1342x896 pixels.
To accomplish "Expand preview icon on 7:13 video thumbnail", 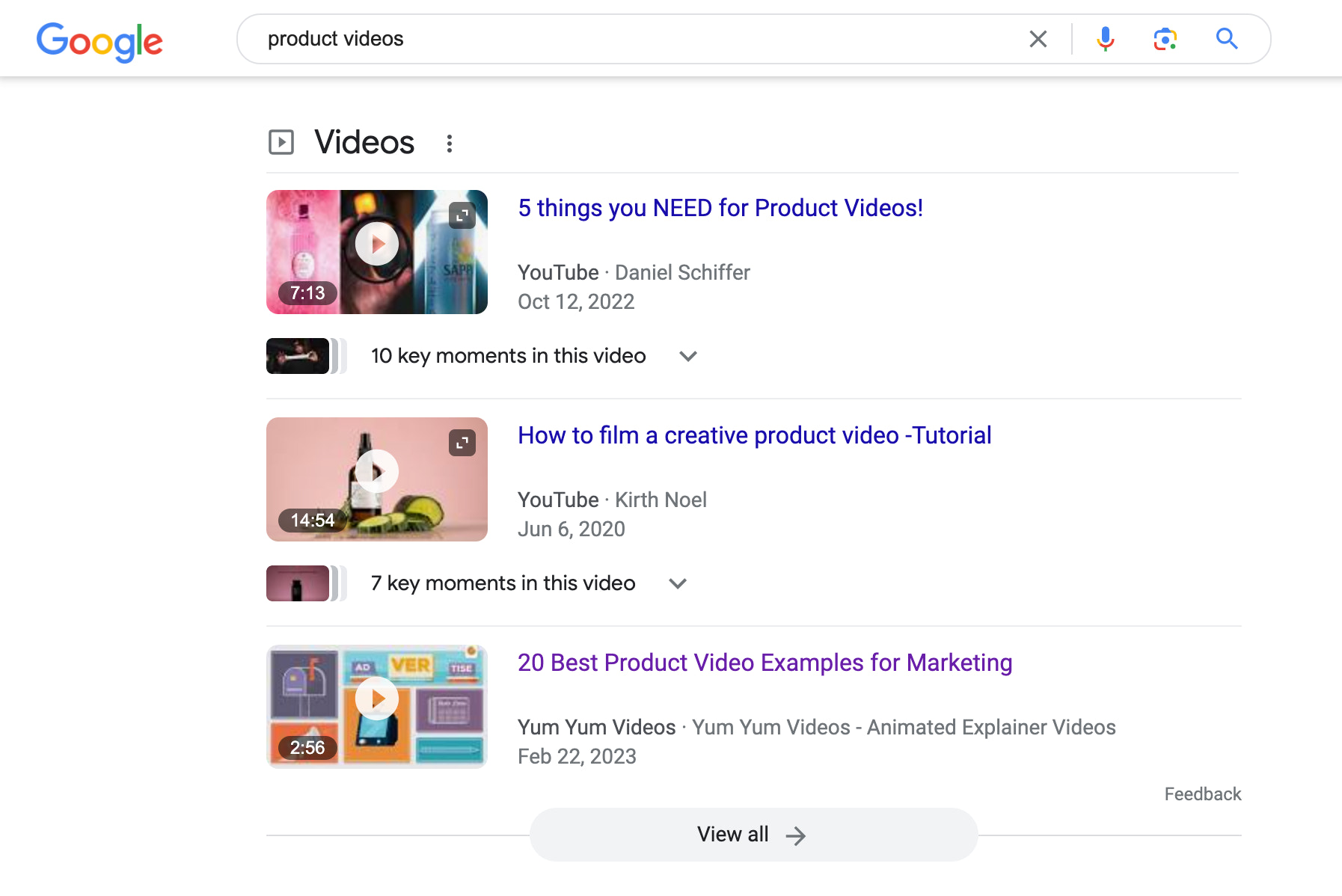I will pyautogui.click(x=462, y=215).
